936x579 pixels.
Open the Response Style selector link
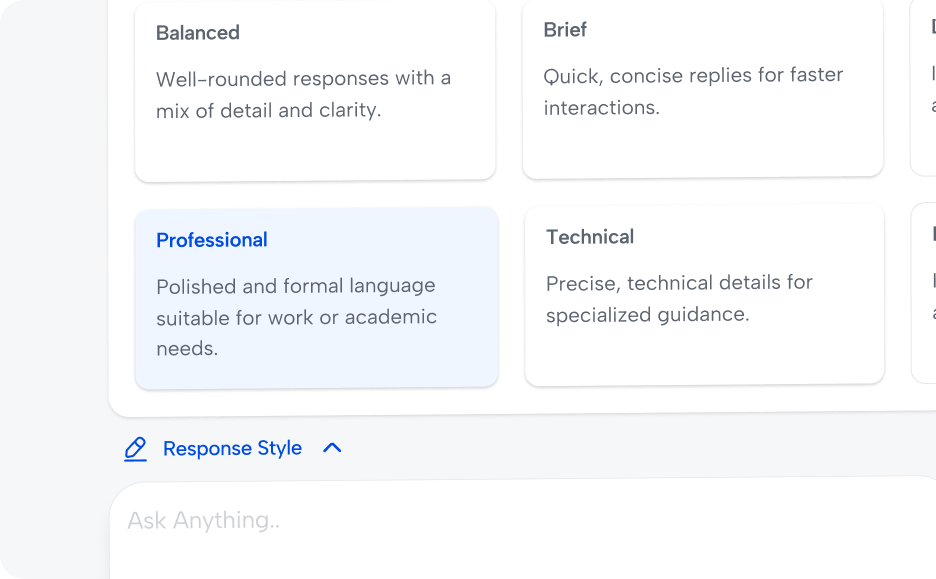232,448
